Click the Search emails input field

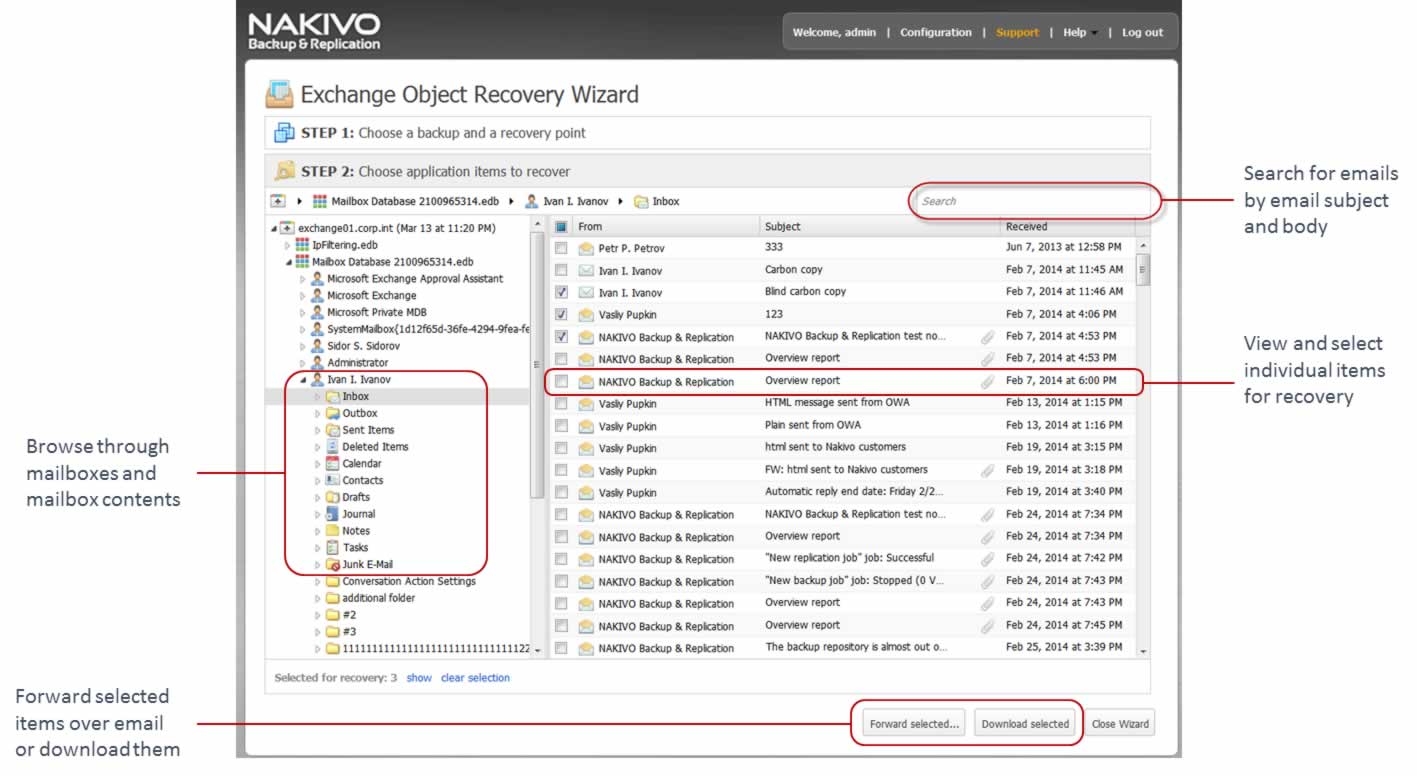tap(1035, 201)
